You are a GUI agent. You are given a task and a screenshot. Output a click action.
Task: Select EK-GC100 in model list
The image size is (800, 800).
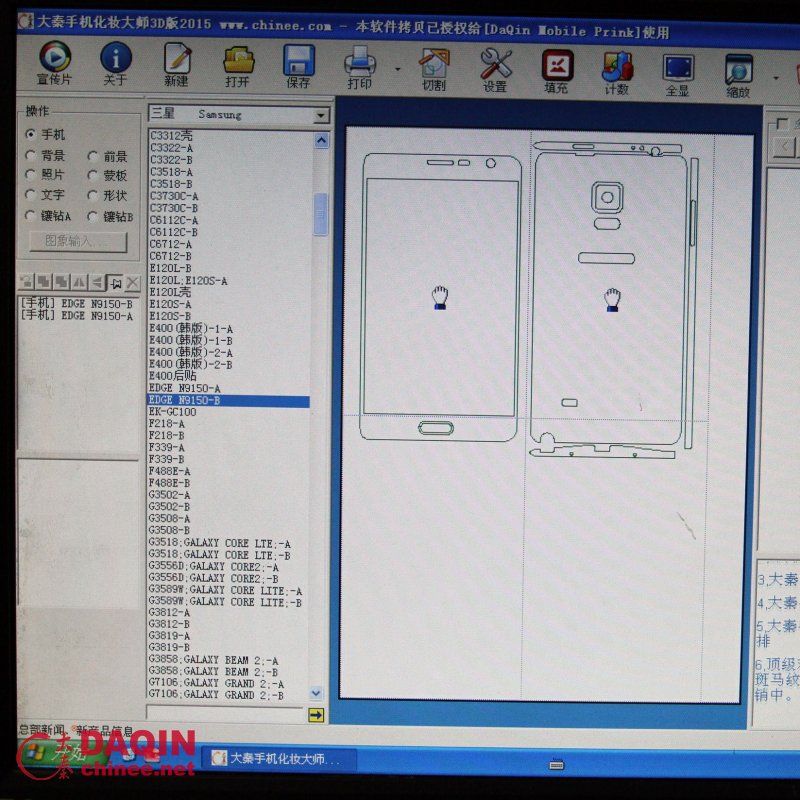pos(172,412)
